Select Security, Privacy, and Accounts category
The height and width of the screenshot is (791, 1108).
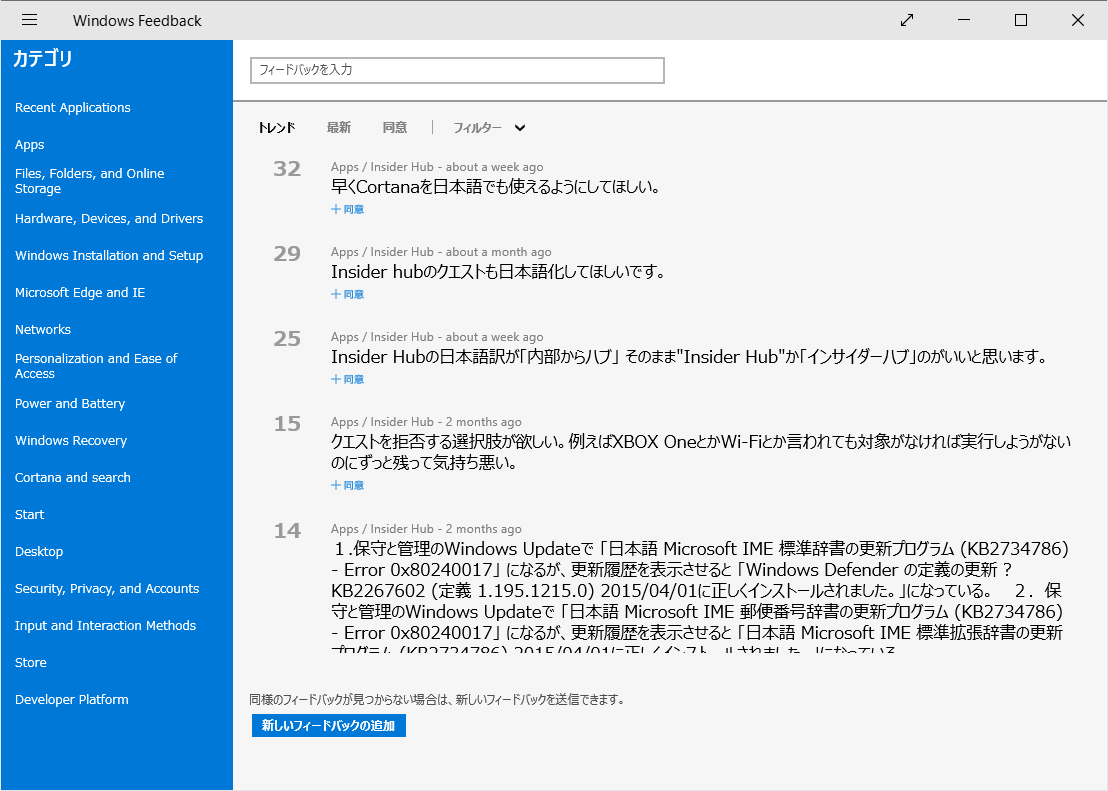(107, 588)
